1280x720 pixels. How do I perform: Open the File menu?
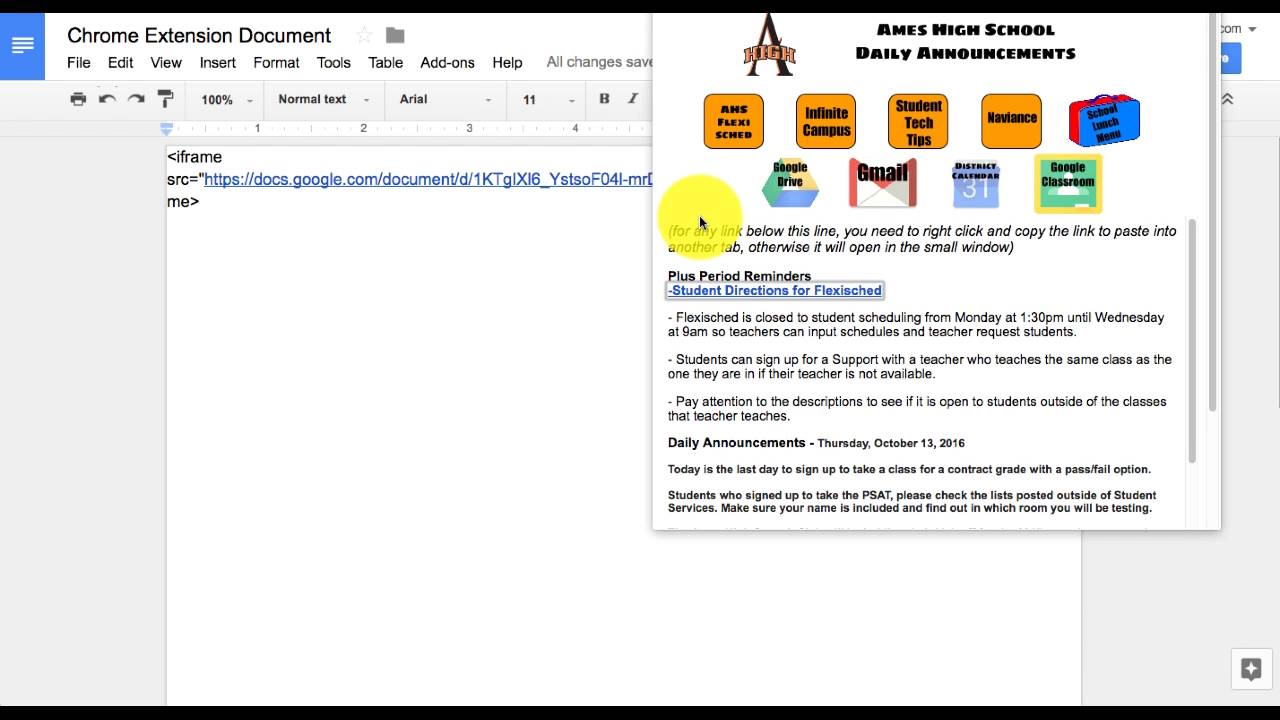tap(79, 62)
